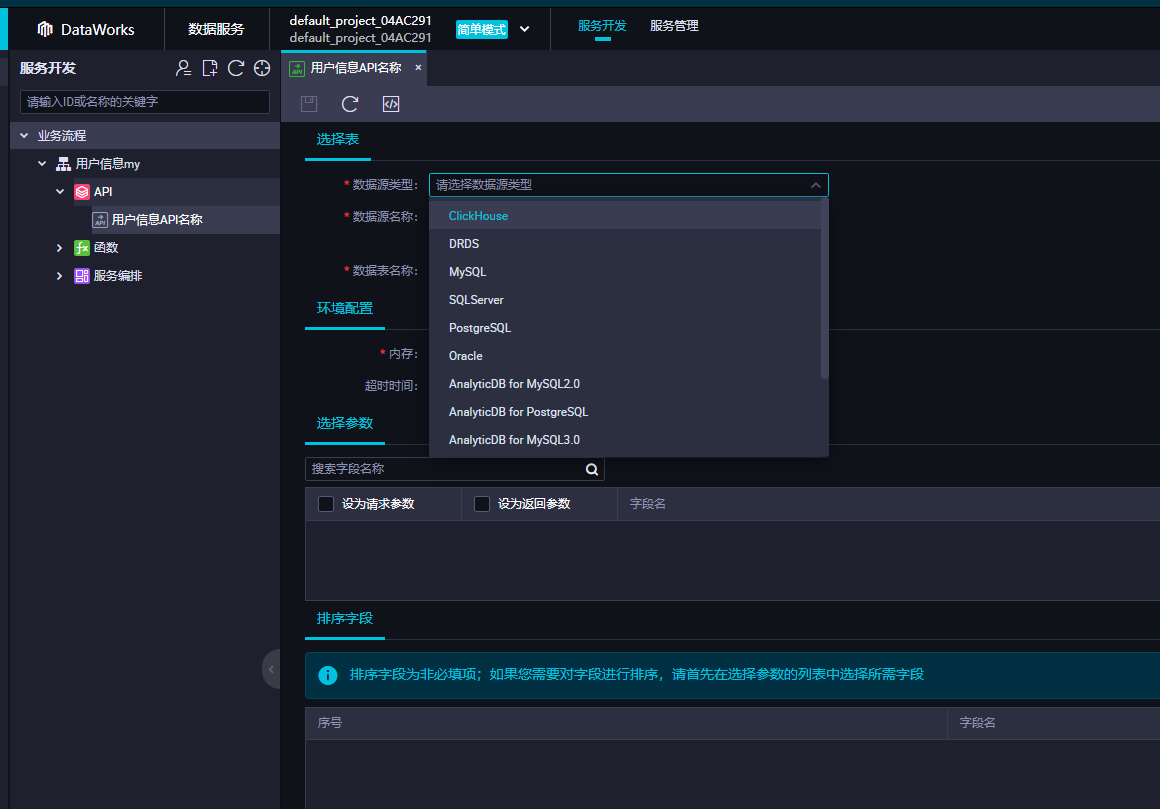
Task: Collapse the 数据源类型 dropdown
Action: click(x=815, y=185)
